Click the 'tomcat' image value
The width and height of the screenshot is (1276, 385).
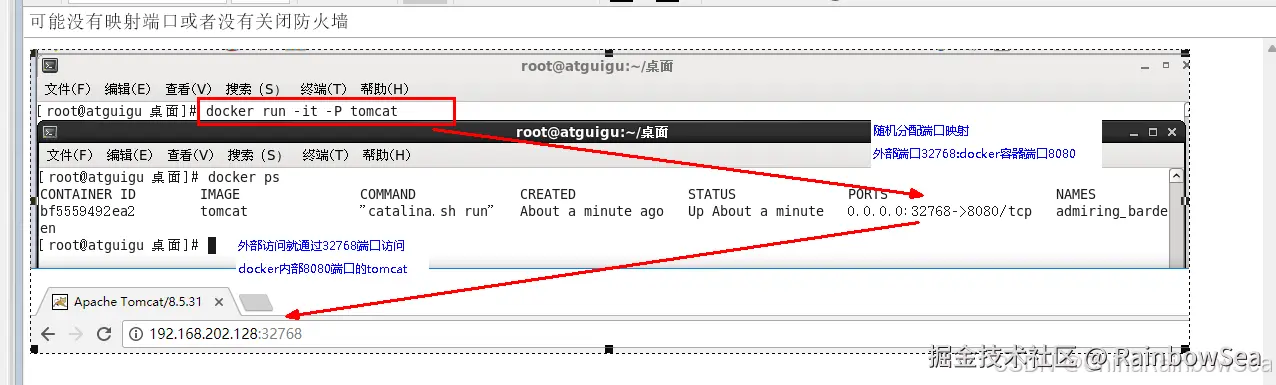pyautogui.click(x=224, y=211)
